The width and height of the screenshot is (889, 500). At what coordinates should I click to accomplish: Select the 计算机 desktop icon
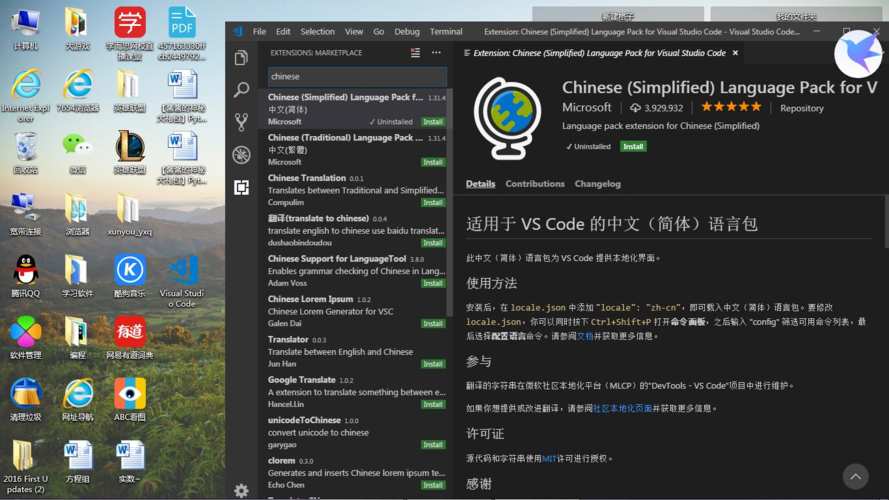coord(26,28)
